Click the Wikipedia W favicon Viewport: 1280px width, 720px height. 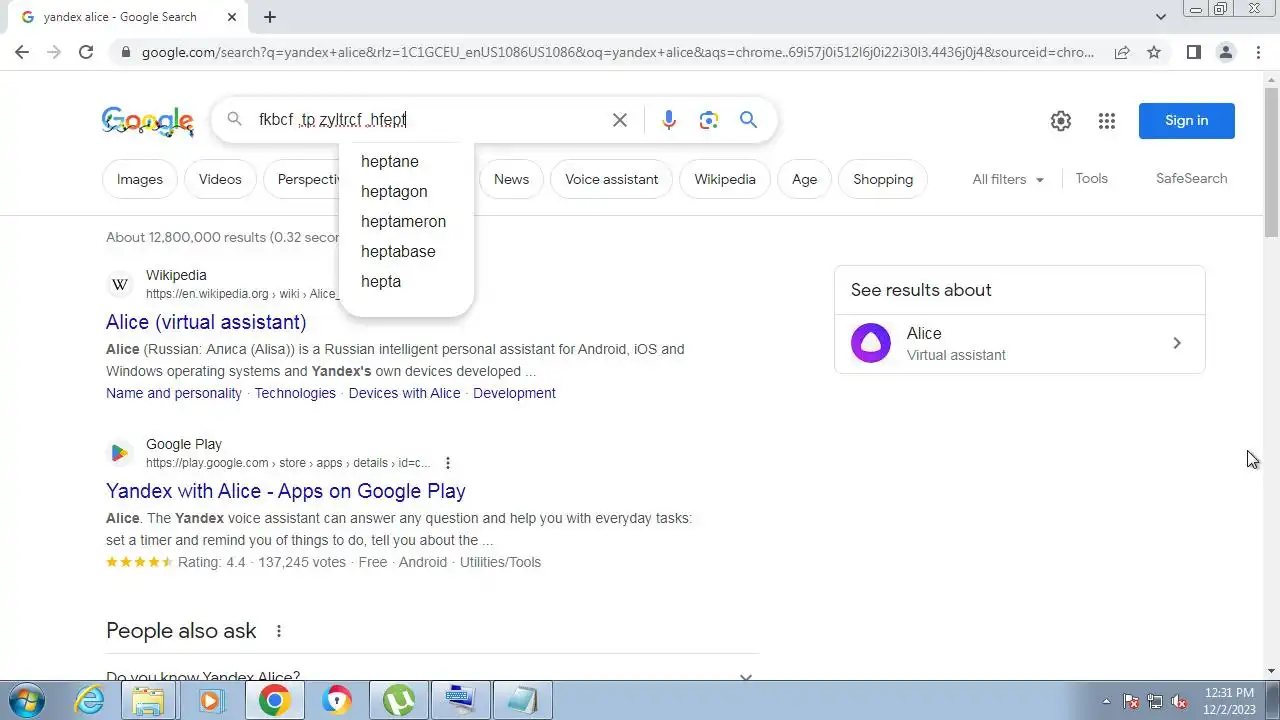(x=120, y=284)
